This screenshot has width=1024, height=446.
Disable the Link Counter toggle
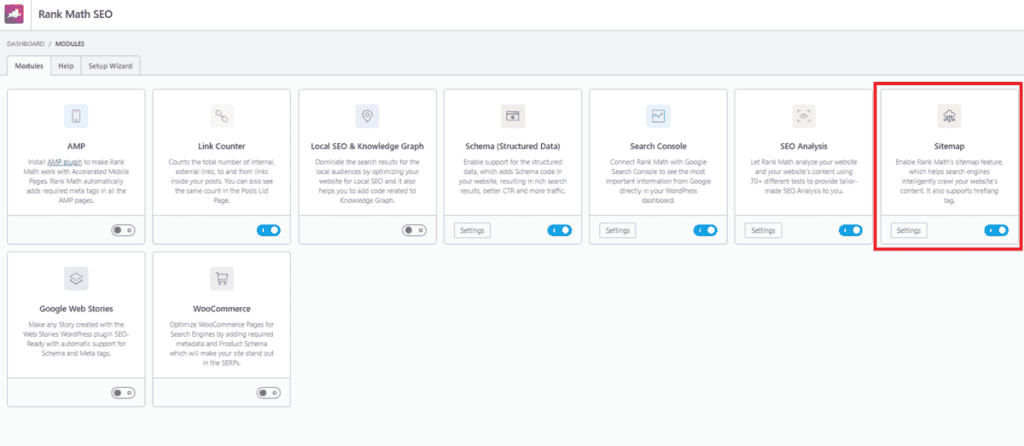point(268,231)
